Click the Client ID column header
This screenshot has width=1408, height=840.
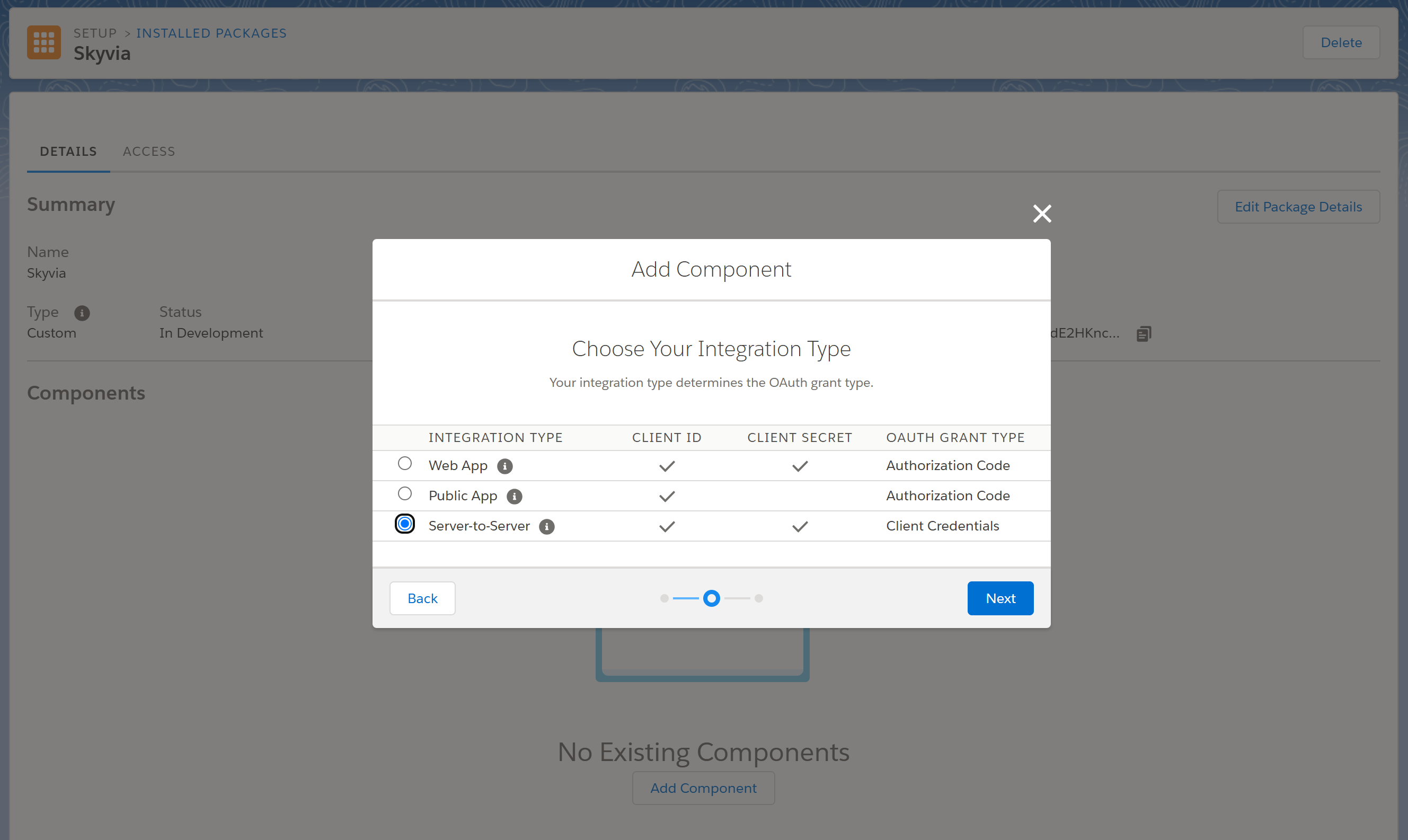[x=667, y=438]
